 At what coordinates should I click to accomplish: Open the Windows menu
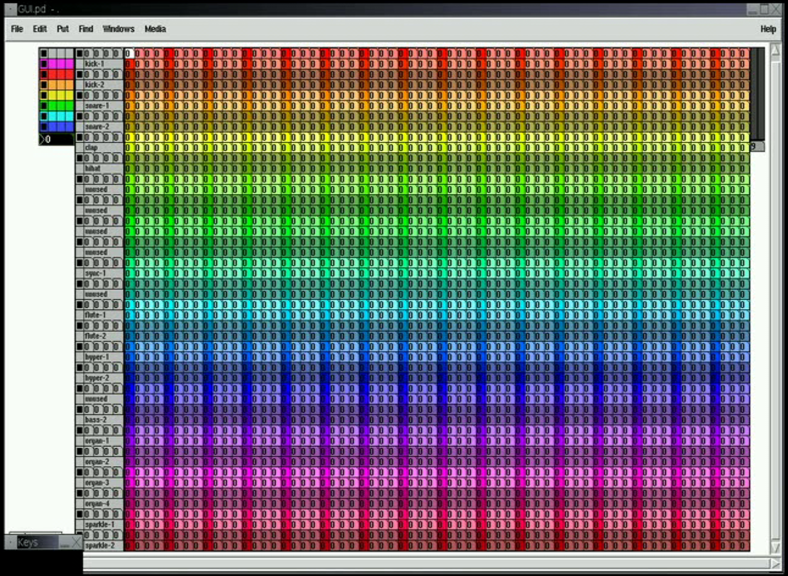119,29
